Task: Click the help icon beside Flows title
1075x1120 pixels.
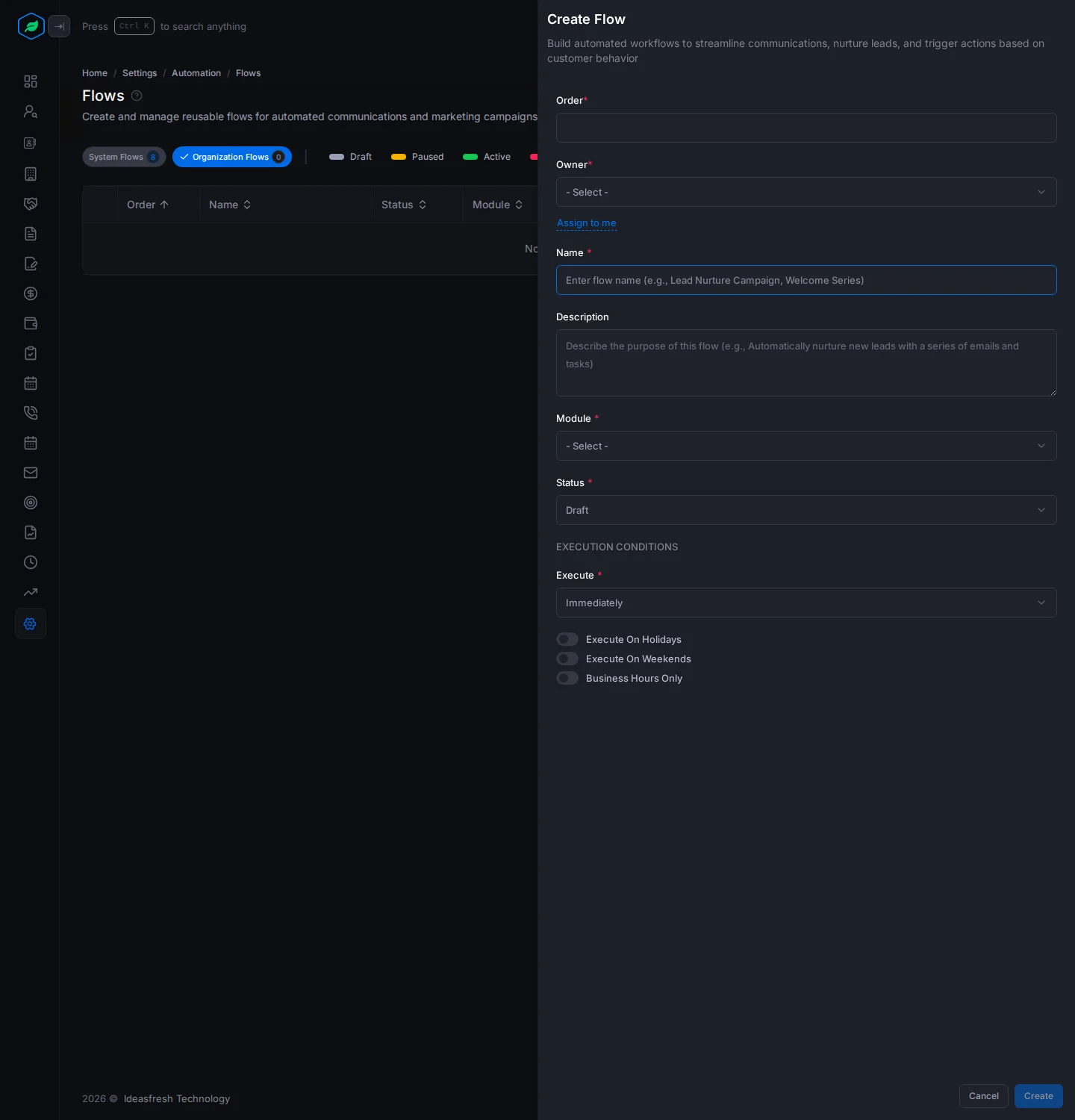Action: click(x=137, y=96)
